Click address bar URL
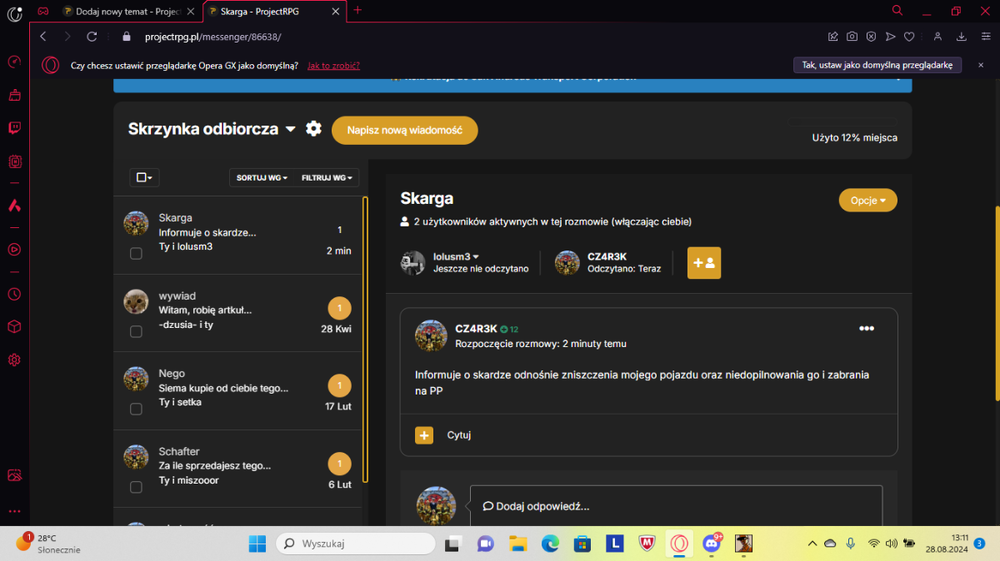Viewport: 1000px width, 561px height. coord(213,37)
